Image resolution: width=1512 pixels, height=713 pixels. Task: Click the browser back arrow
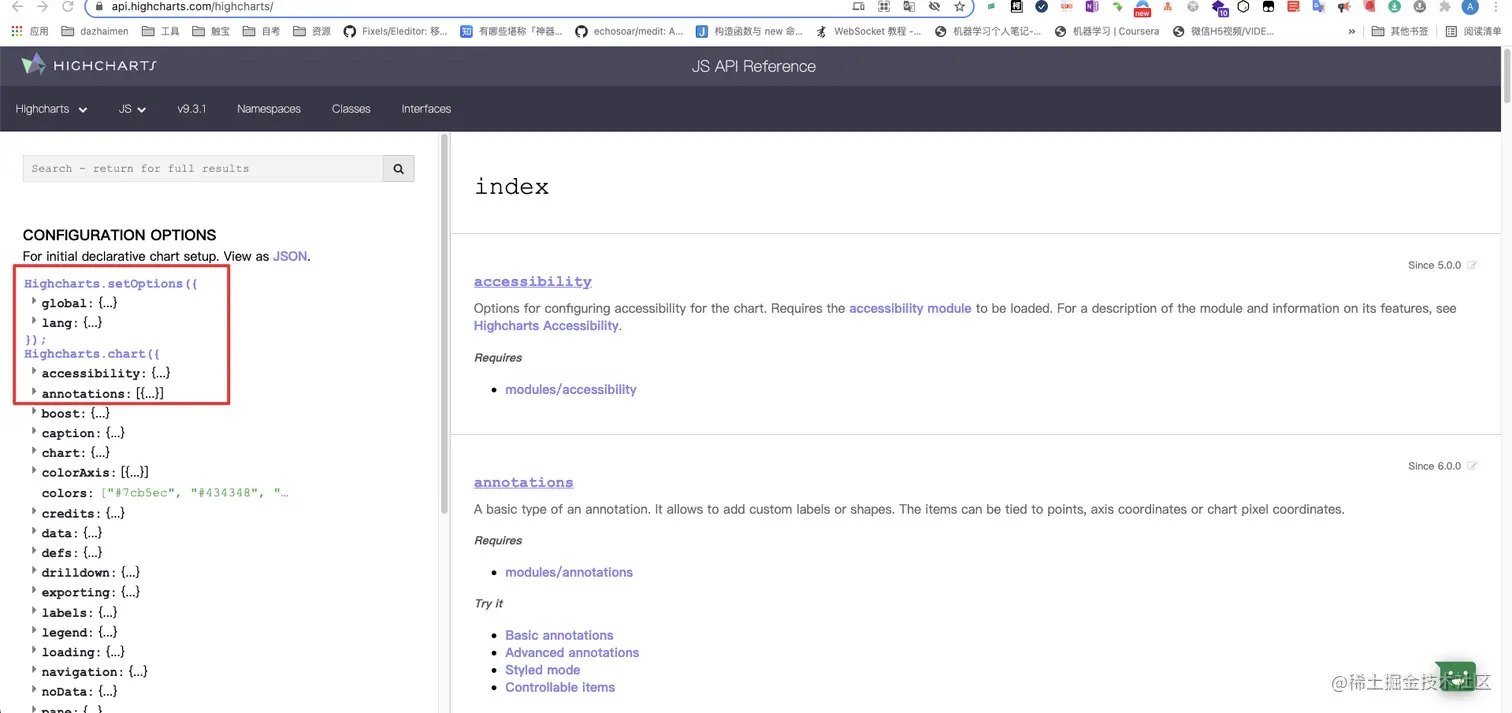point(17,6)
